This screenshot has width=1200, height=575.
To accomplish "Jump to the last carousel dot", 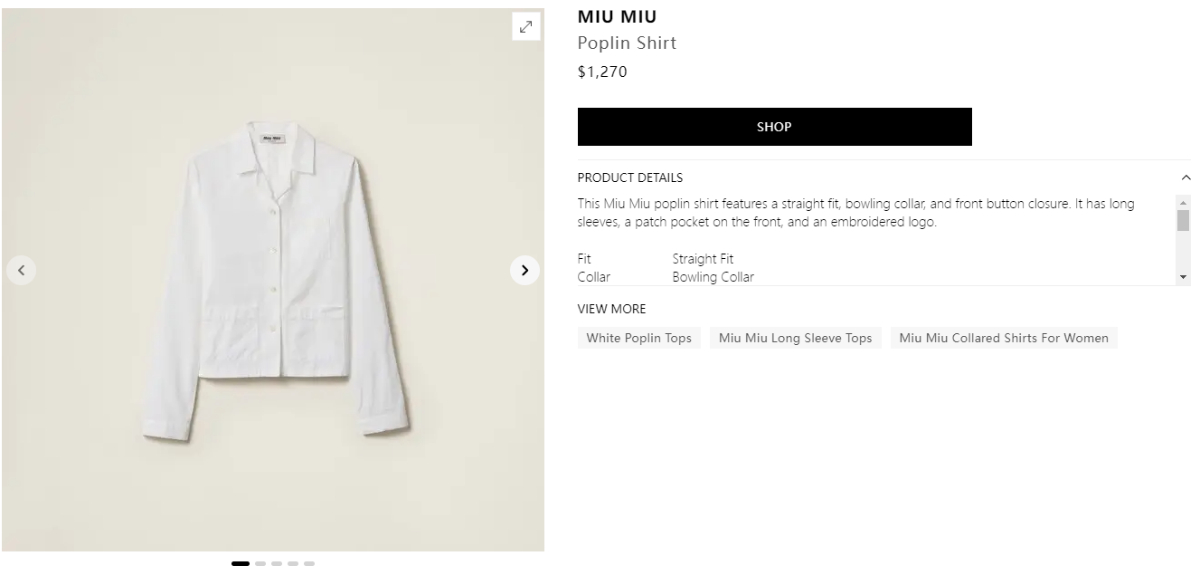I will (309, 564).
